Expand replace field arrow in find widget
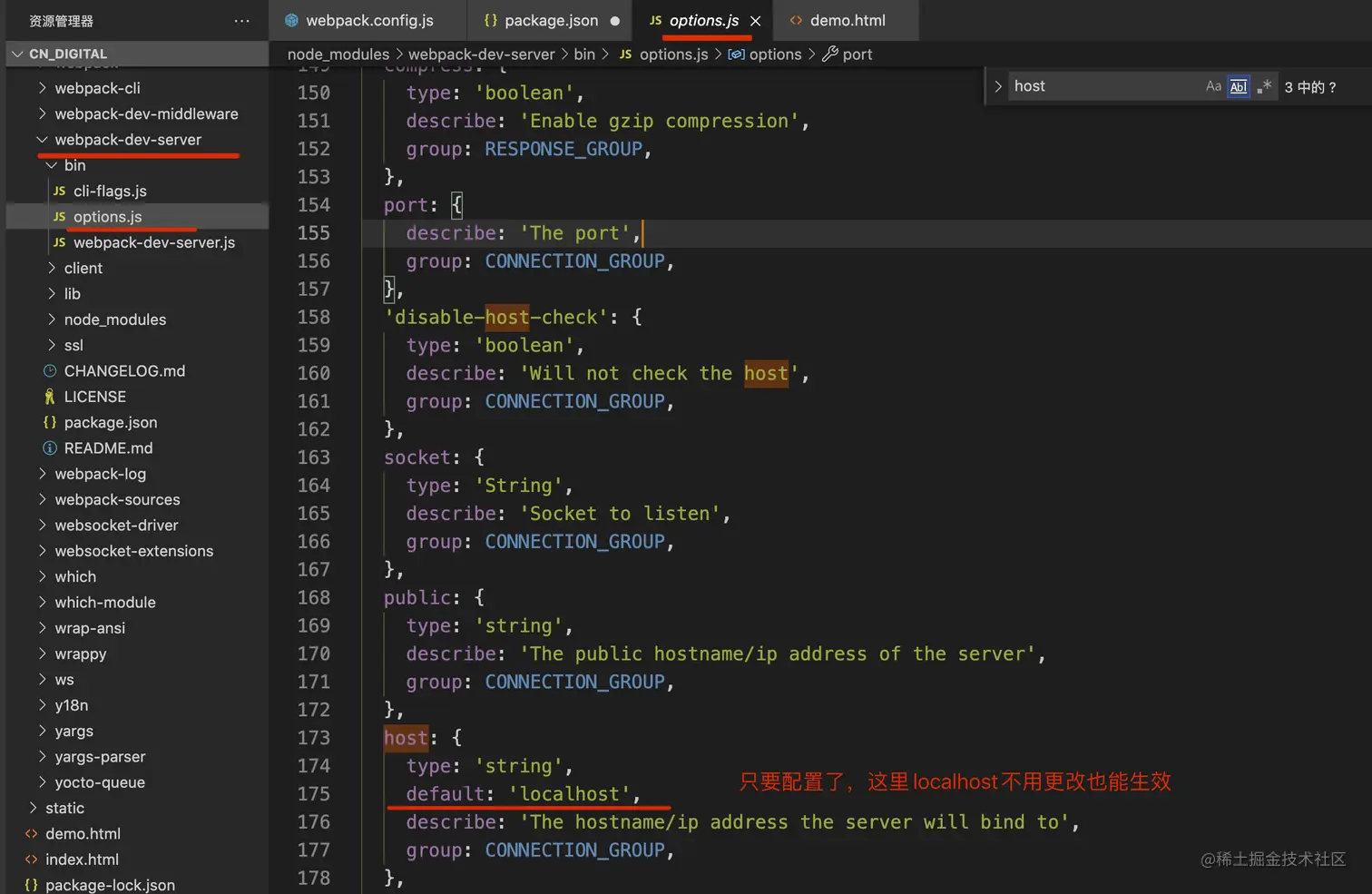 997,87
